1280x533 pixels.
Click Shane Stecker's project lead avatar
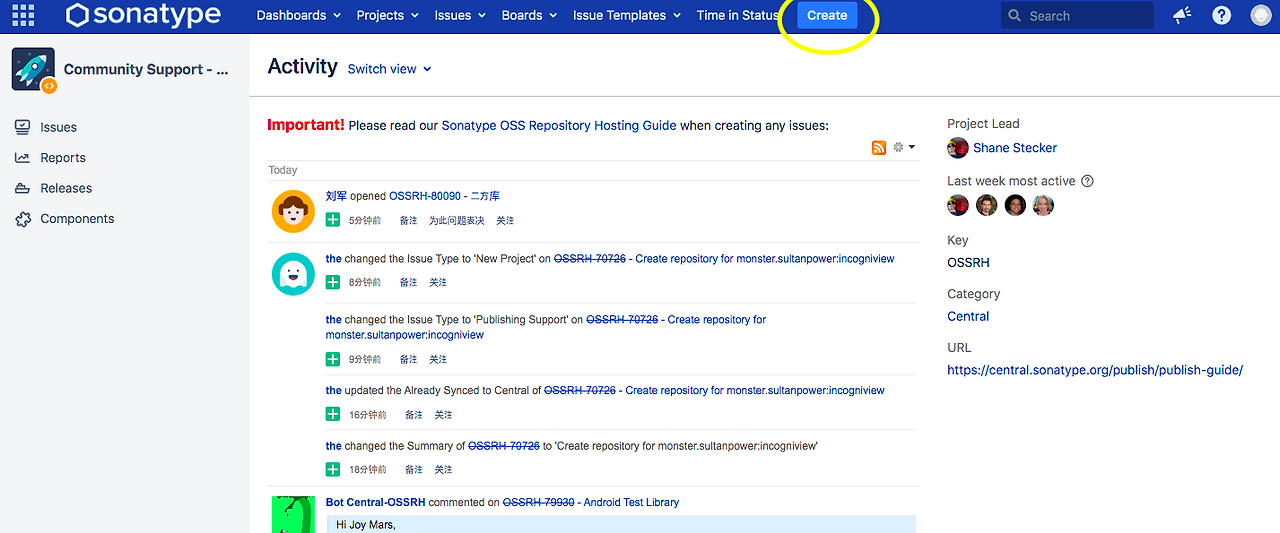click(x=958, y=148)
